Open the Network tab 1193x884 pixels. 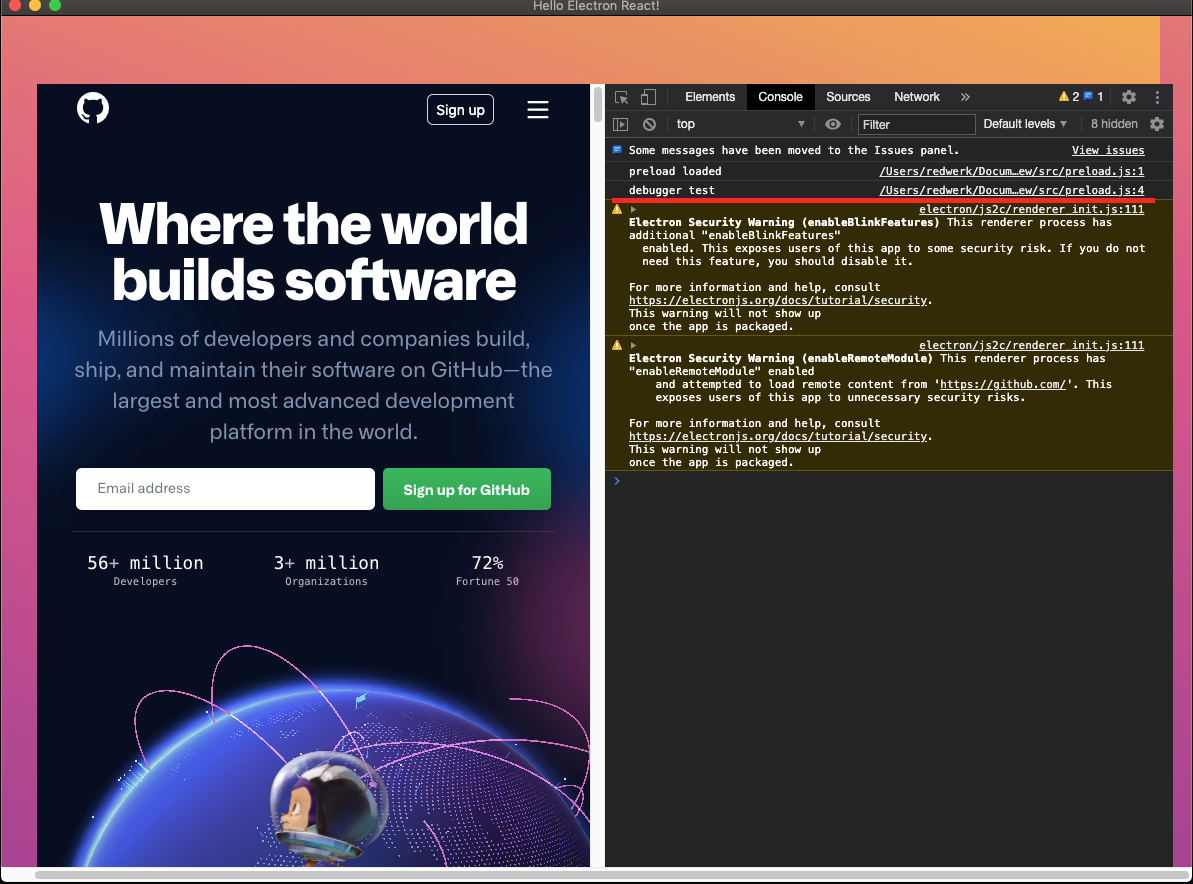pyautogui.click(x=917, y=97)
